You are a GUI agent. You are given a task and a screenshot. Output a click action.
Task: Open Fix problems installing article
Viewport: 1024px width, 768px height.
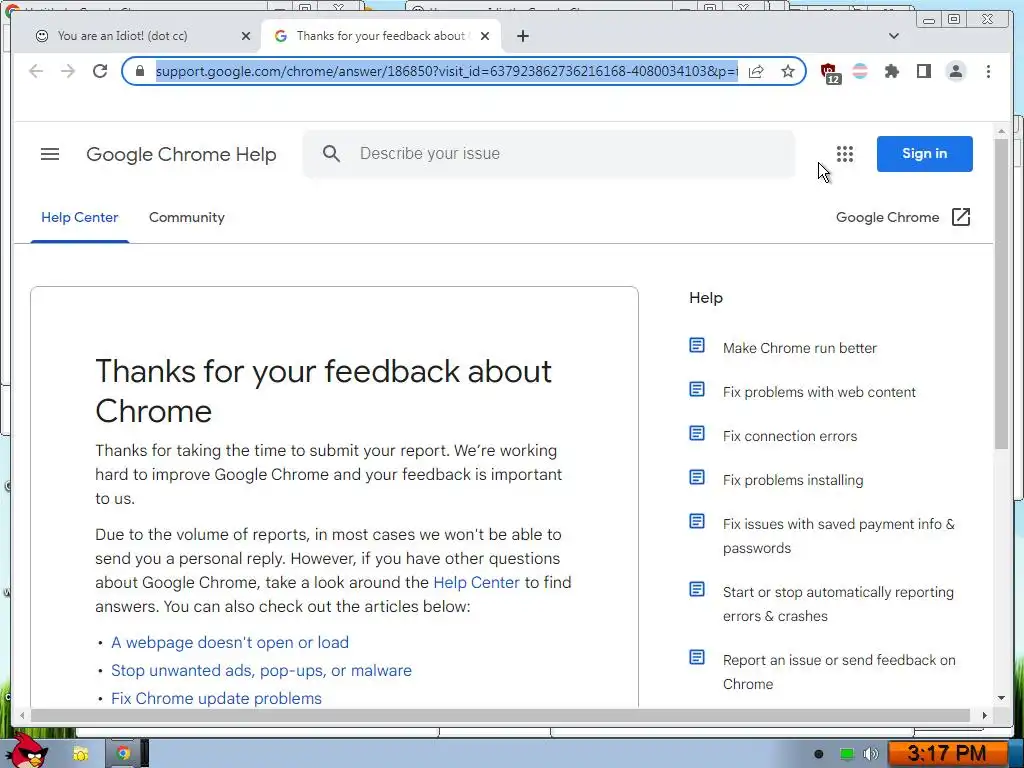click(793, 480)
